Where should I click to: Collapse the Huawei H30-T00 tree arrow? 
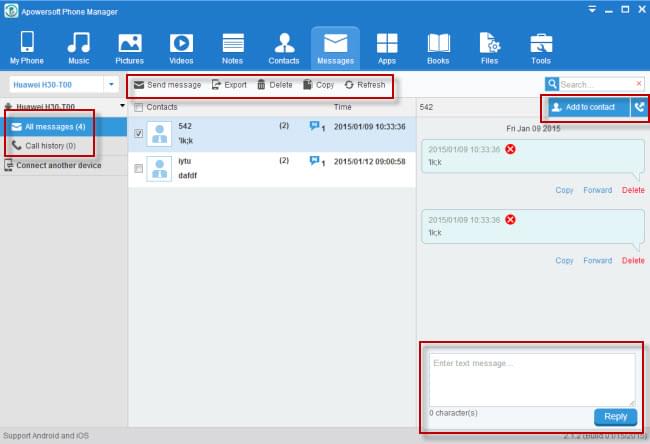click(x=122, y=106)
